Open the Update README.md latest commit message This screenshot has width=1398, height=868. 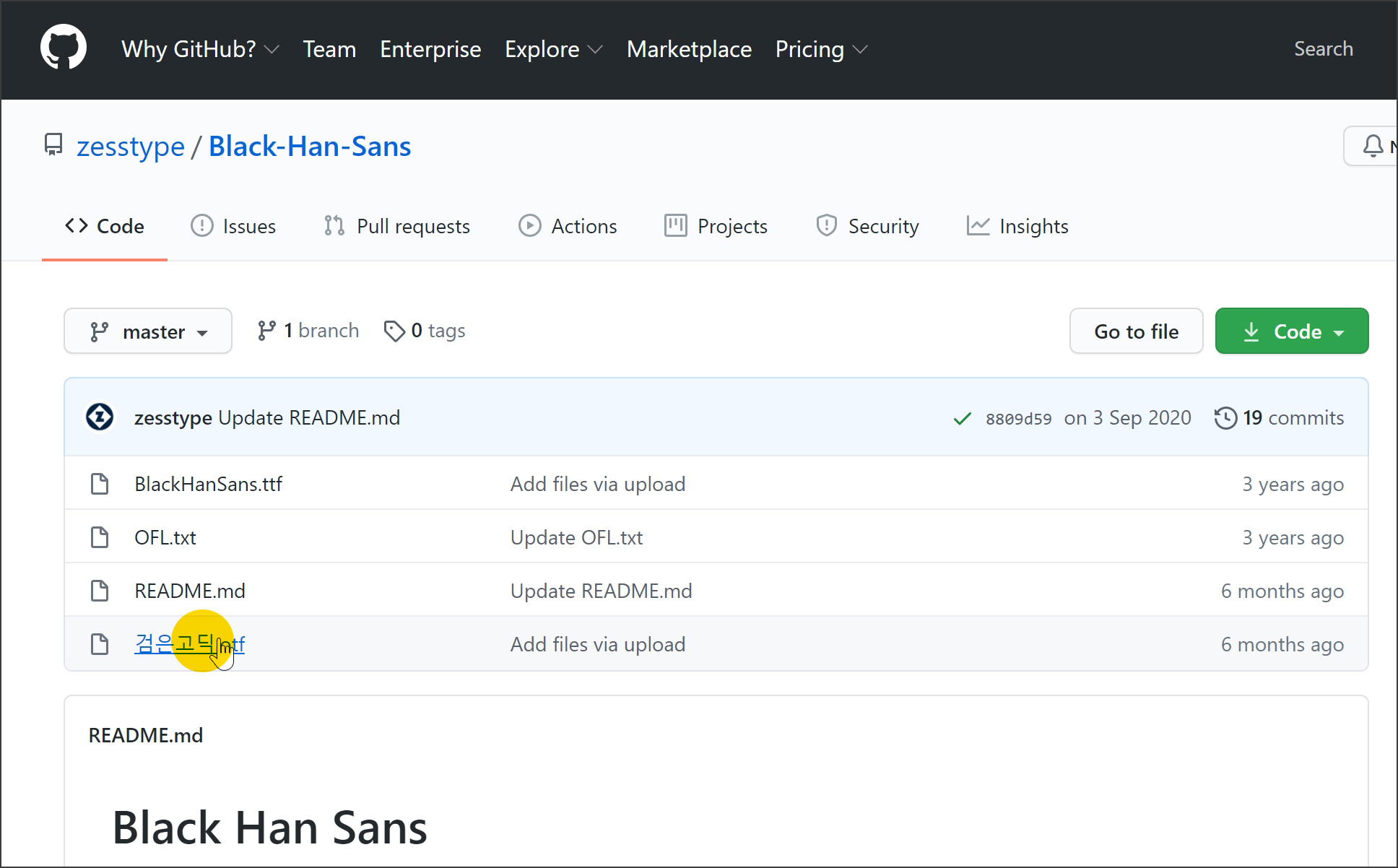click(x=309, y=417)
